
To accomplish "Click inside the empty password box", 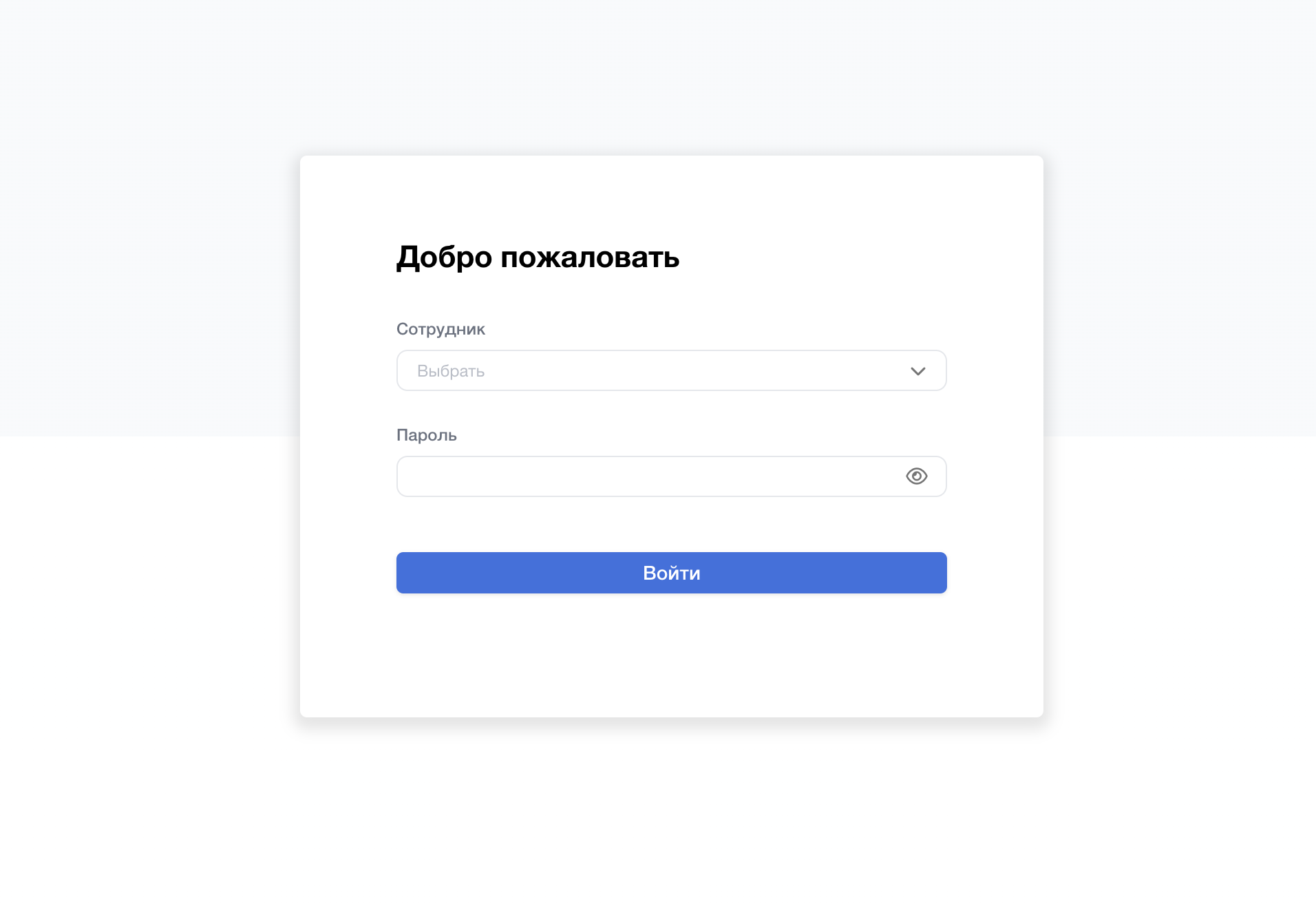I will tap(647, 476).
